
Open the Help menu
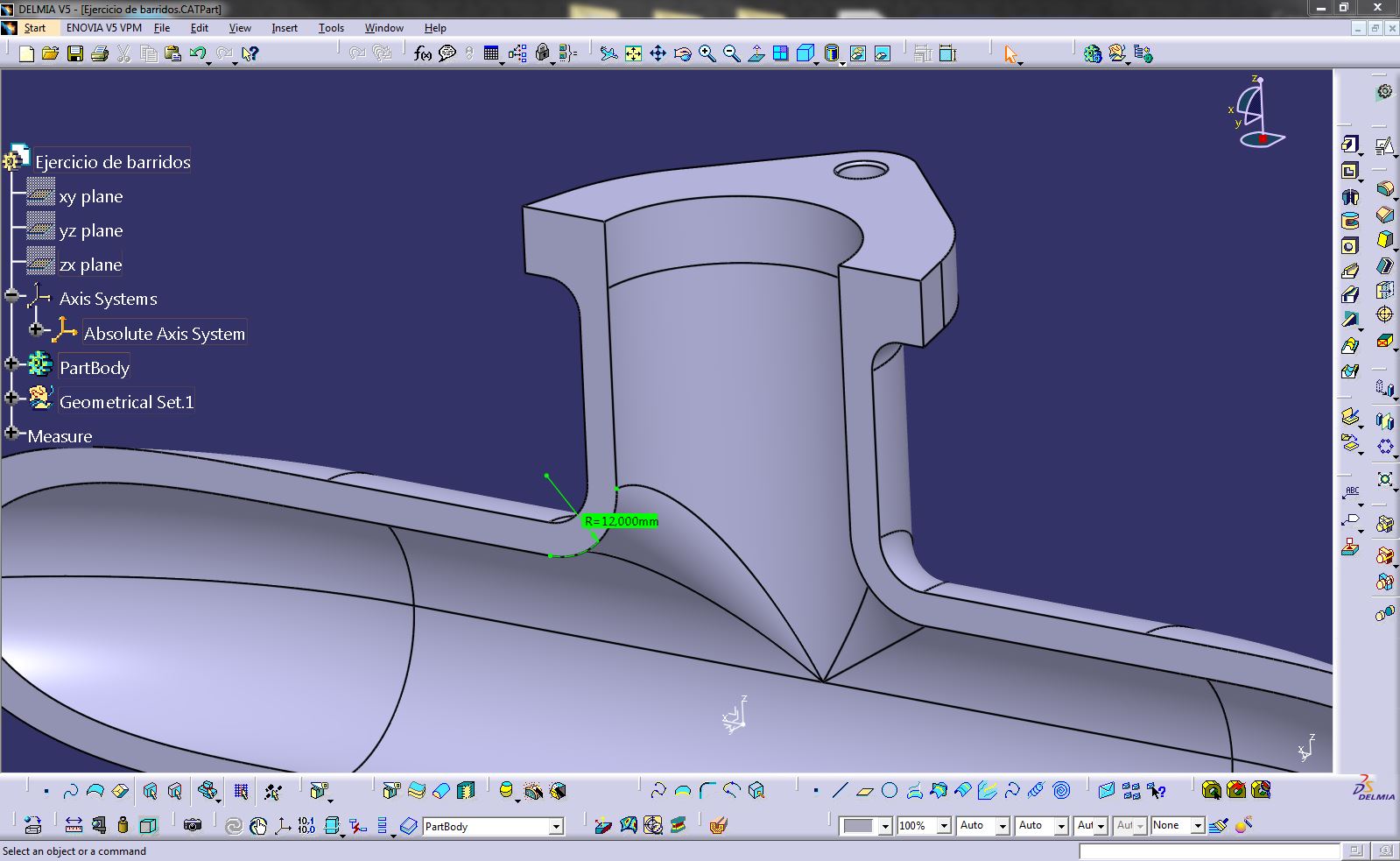point(435,28)
